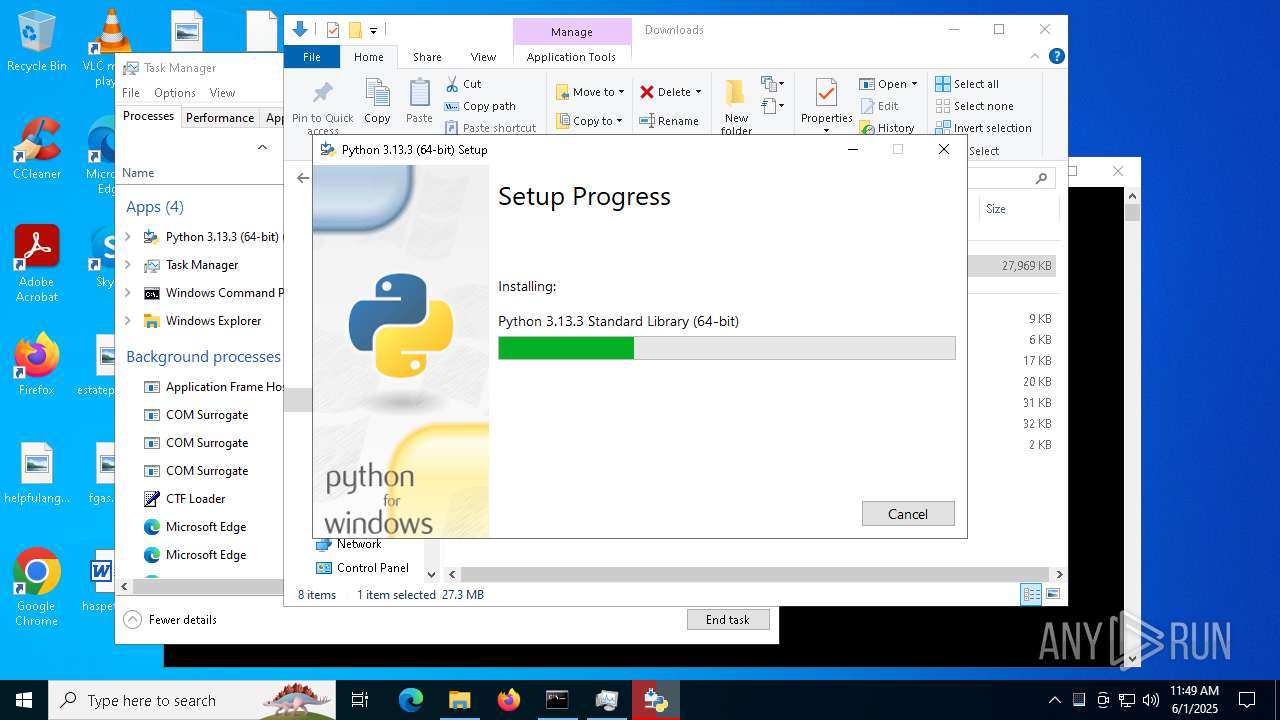Open Microsoft Edge from the taskbar

pos(411,700)
